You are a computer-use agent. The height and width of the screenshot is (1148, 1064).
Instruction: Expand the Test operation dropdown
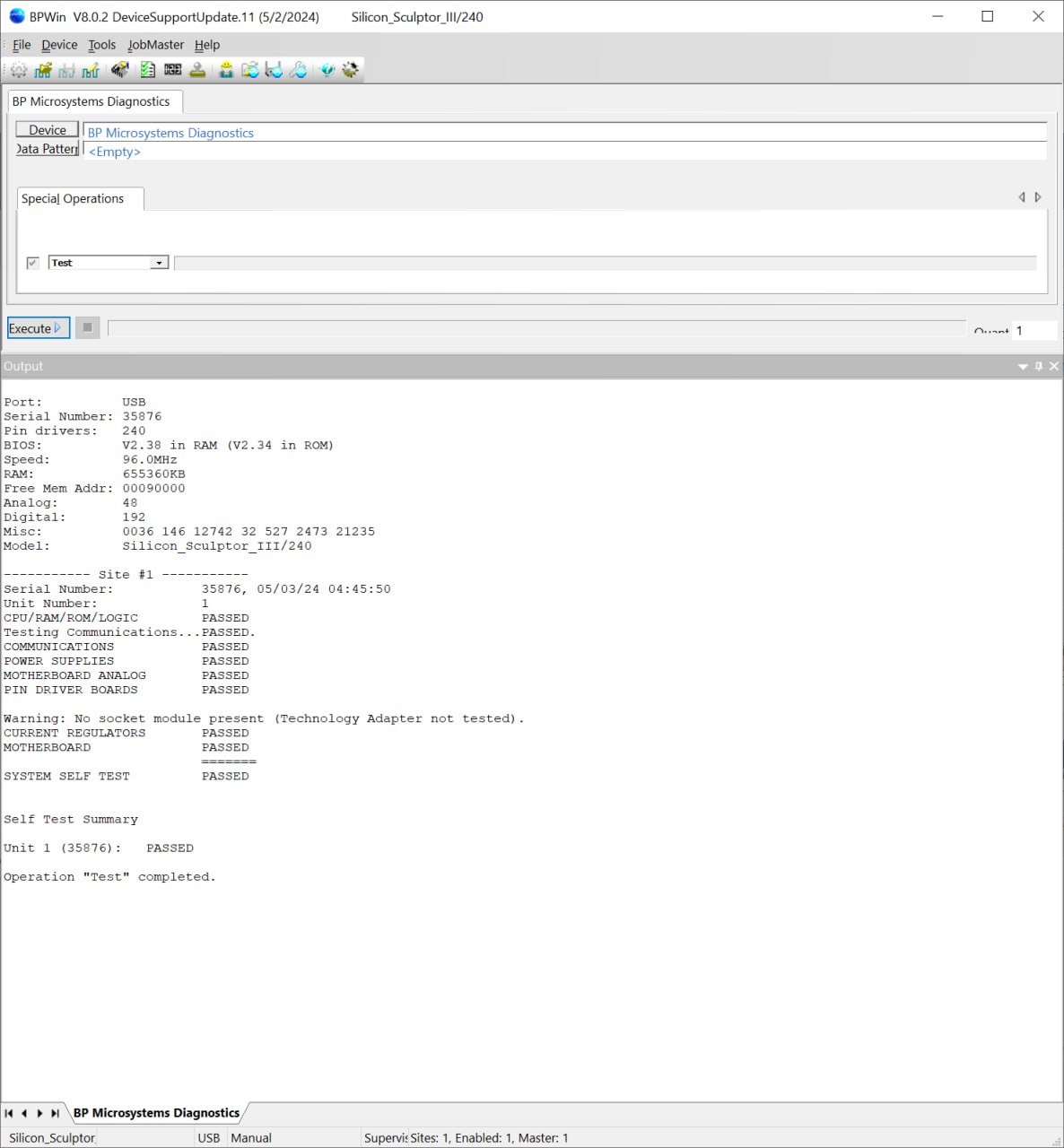160,263
